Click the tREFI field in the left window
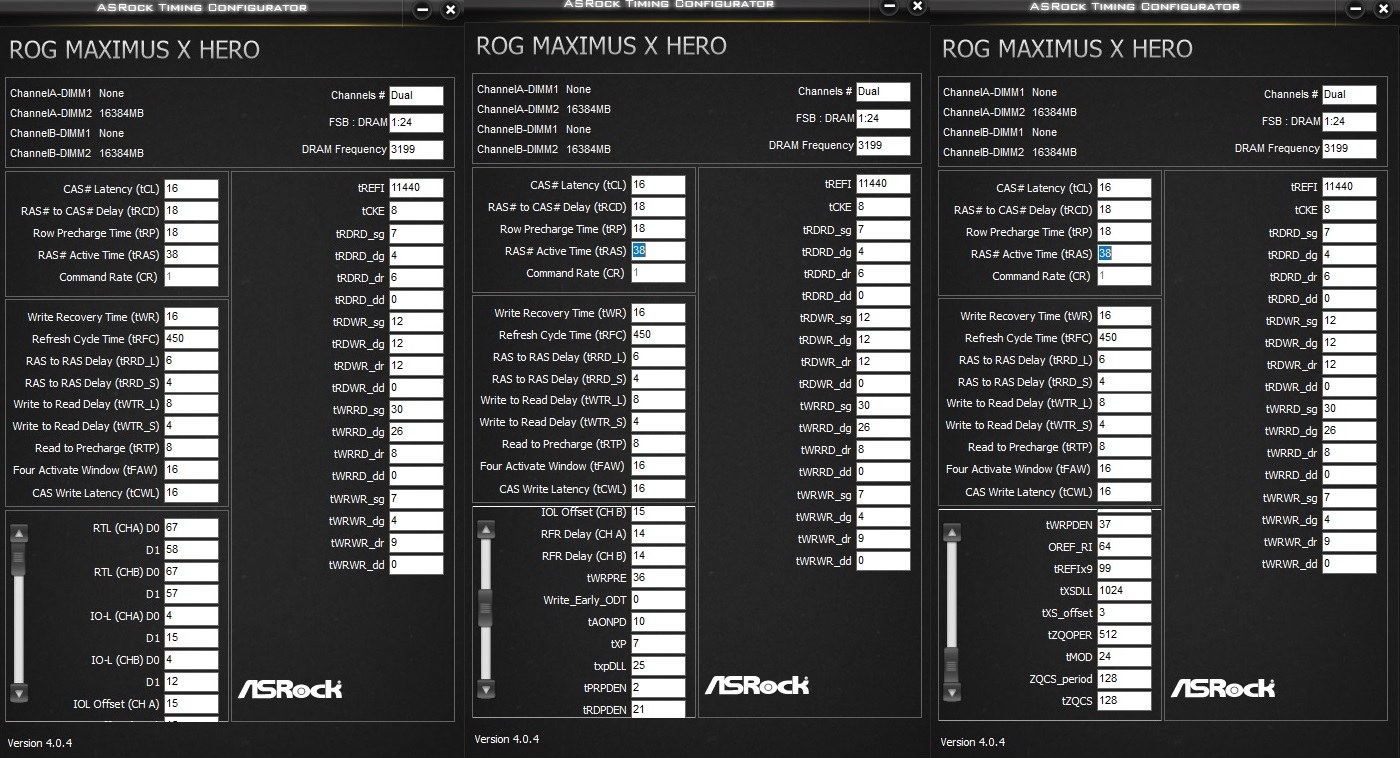 (416, 188)
